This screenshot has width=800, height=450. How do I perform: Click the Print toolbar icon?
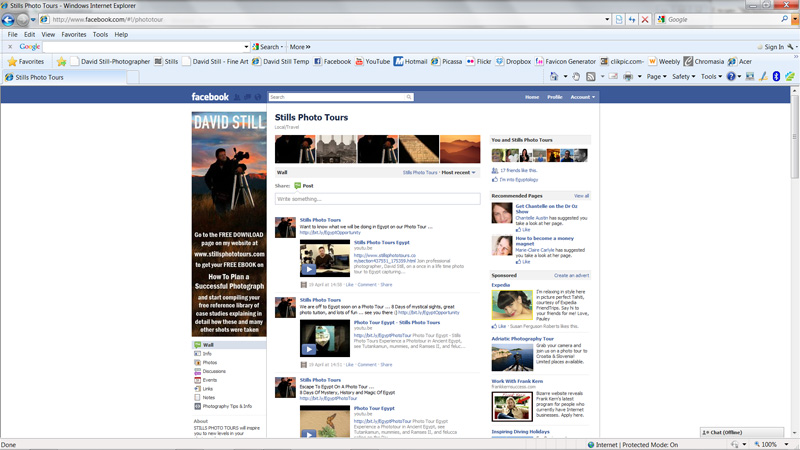tap(628, 77)
